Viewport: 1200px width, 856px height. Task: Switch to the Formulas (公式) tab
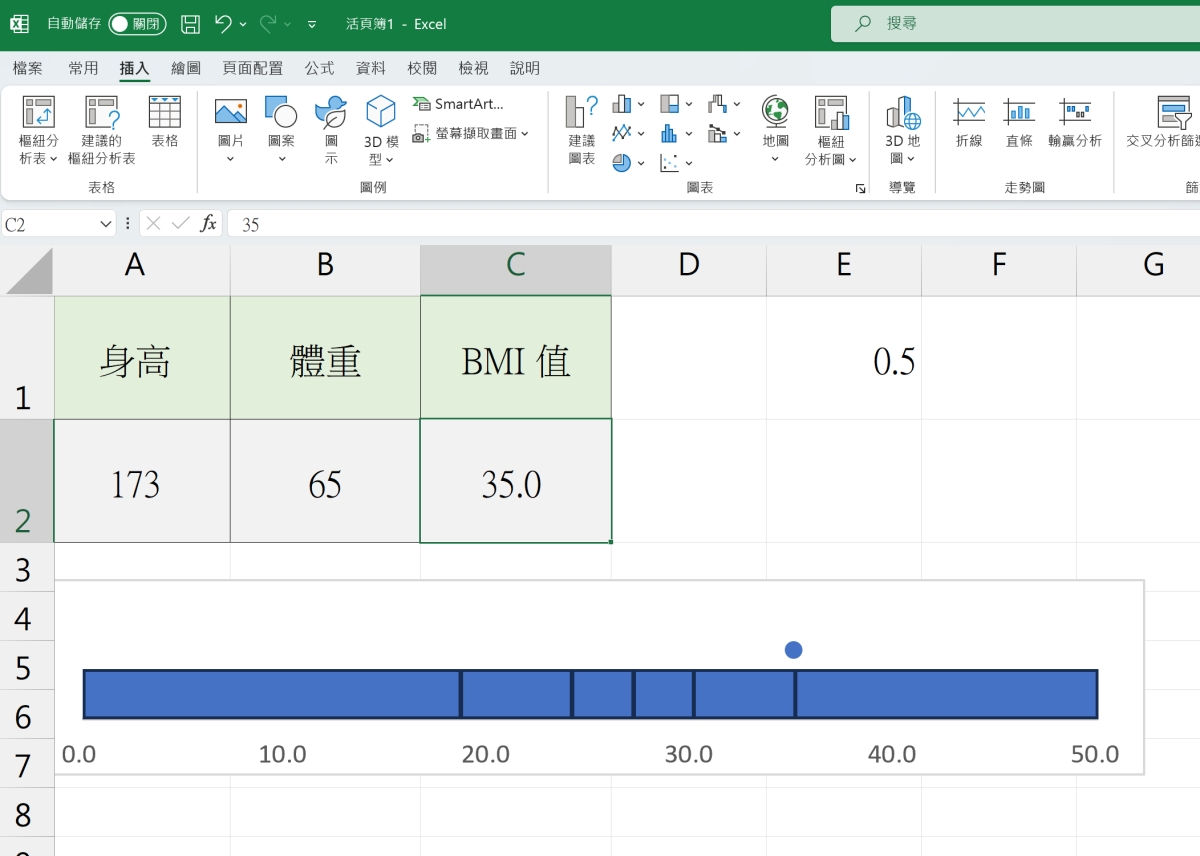[319, 68]
